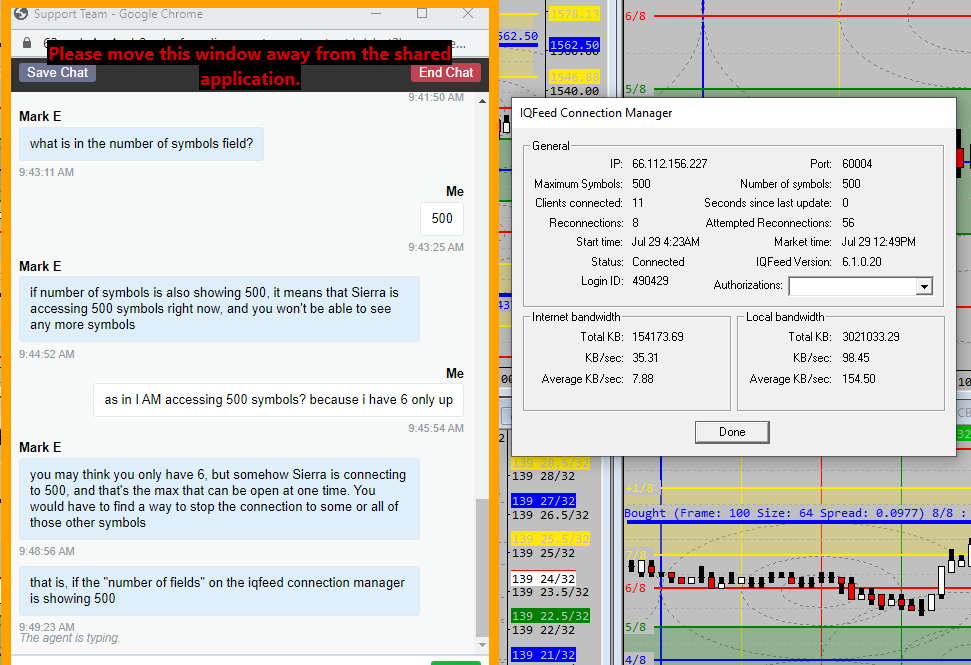The height and width of the screenshot is (665, 971).
Task: Click Local bandwidth KB/sec value 98.45
Action: pos(856,358)
